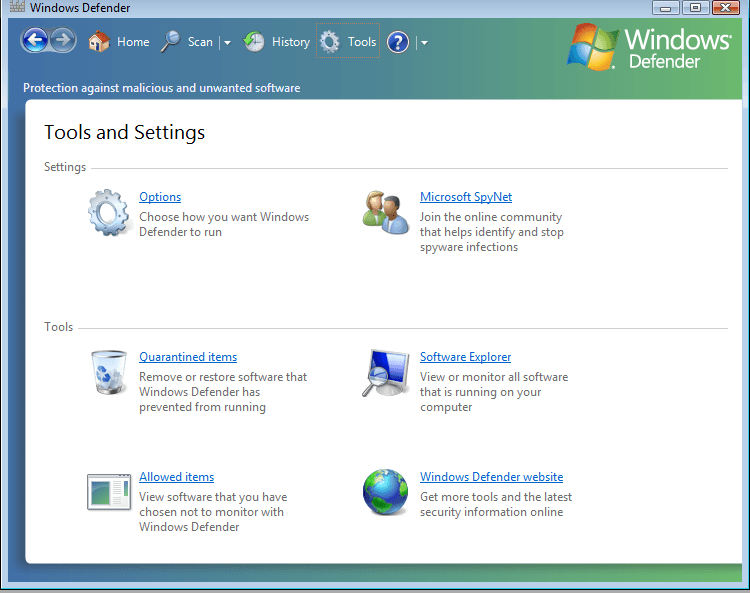
Task: Click 'Remove or restore software' description text
Action: coord(223,392)
